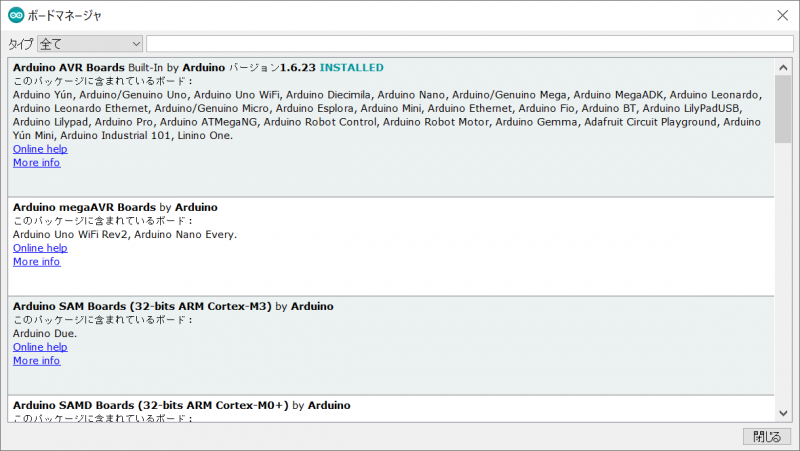This screenshot has width=800, height=451.
Task: Open More info for Arduino AVR Boards
Action: coord(36,163)
